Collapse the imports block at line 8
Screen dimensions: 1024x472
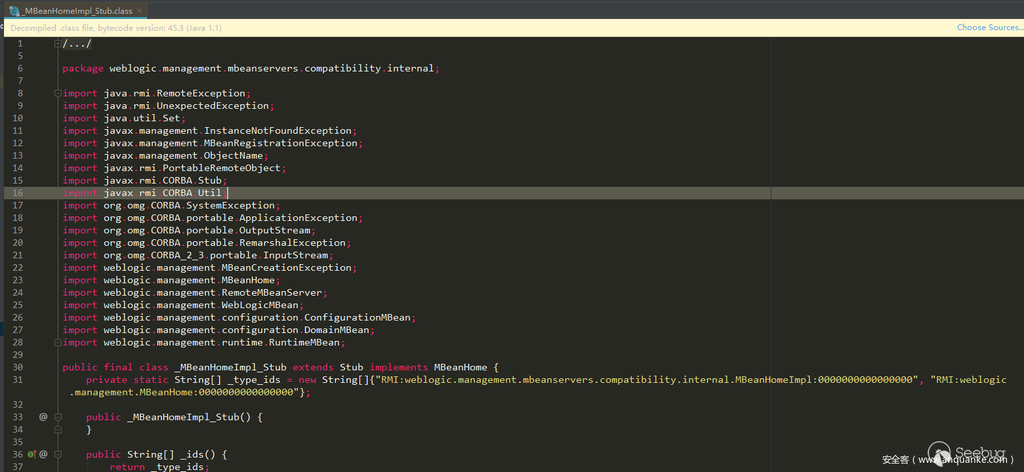point(57,93)
